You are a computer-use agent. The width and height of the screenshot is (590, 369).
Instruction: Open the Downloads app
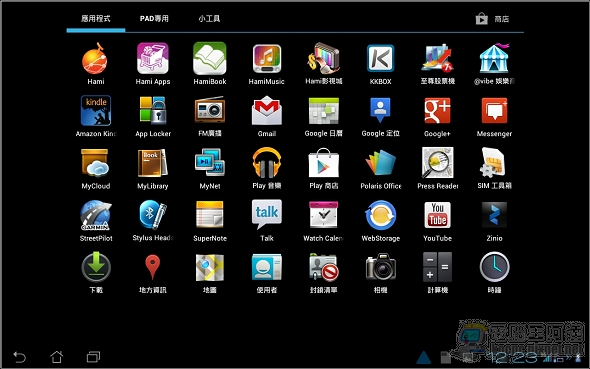96,273
